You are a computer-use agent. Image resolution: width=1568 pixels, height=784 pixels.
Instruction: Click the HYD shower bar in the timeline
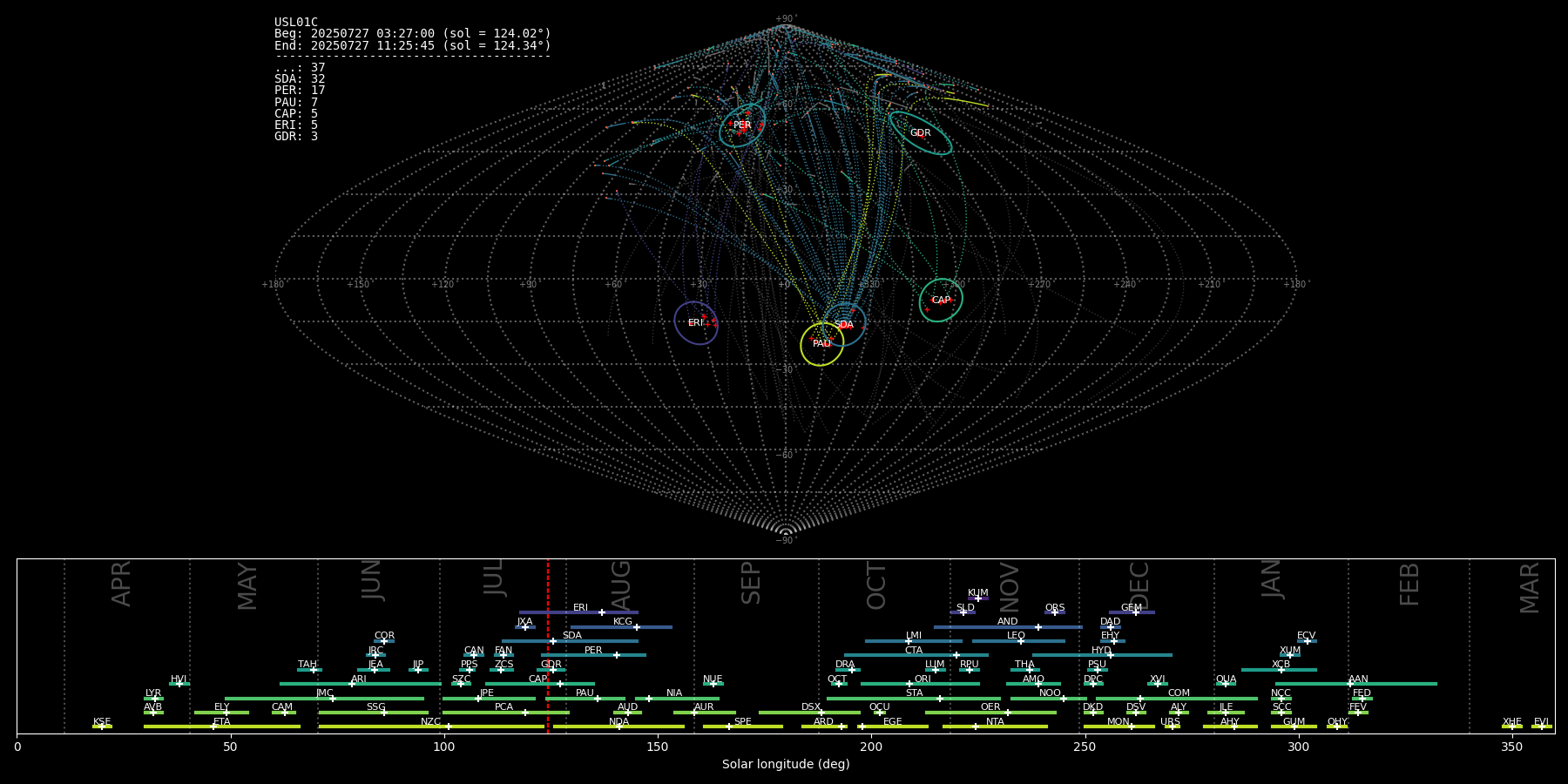coord(1102,655)
